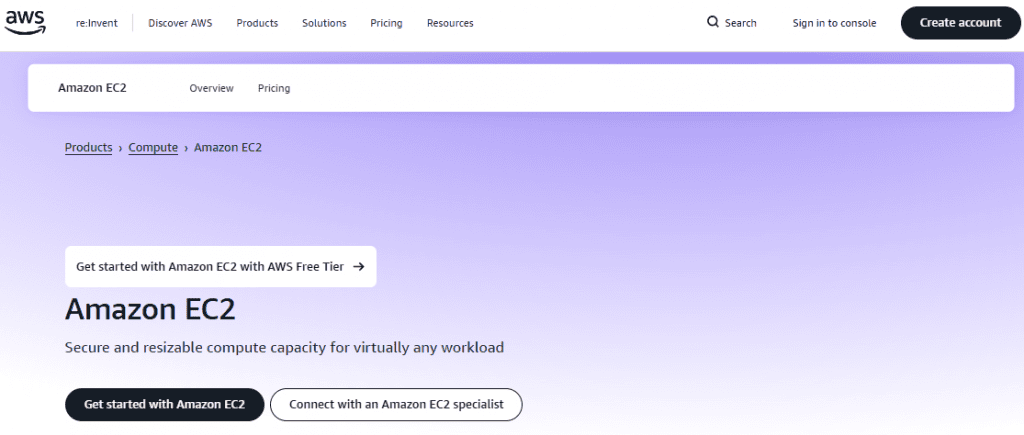
Task: Click Sign in to console
Action: click(x=834, y=23)
